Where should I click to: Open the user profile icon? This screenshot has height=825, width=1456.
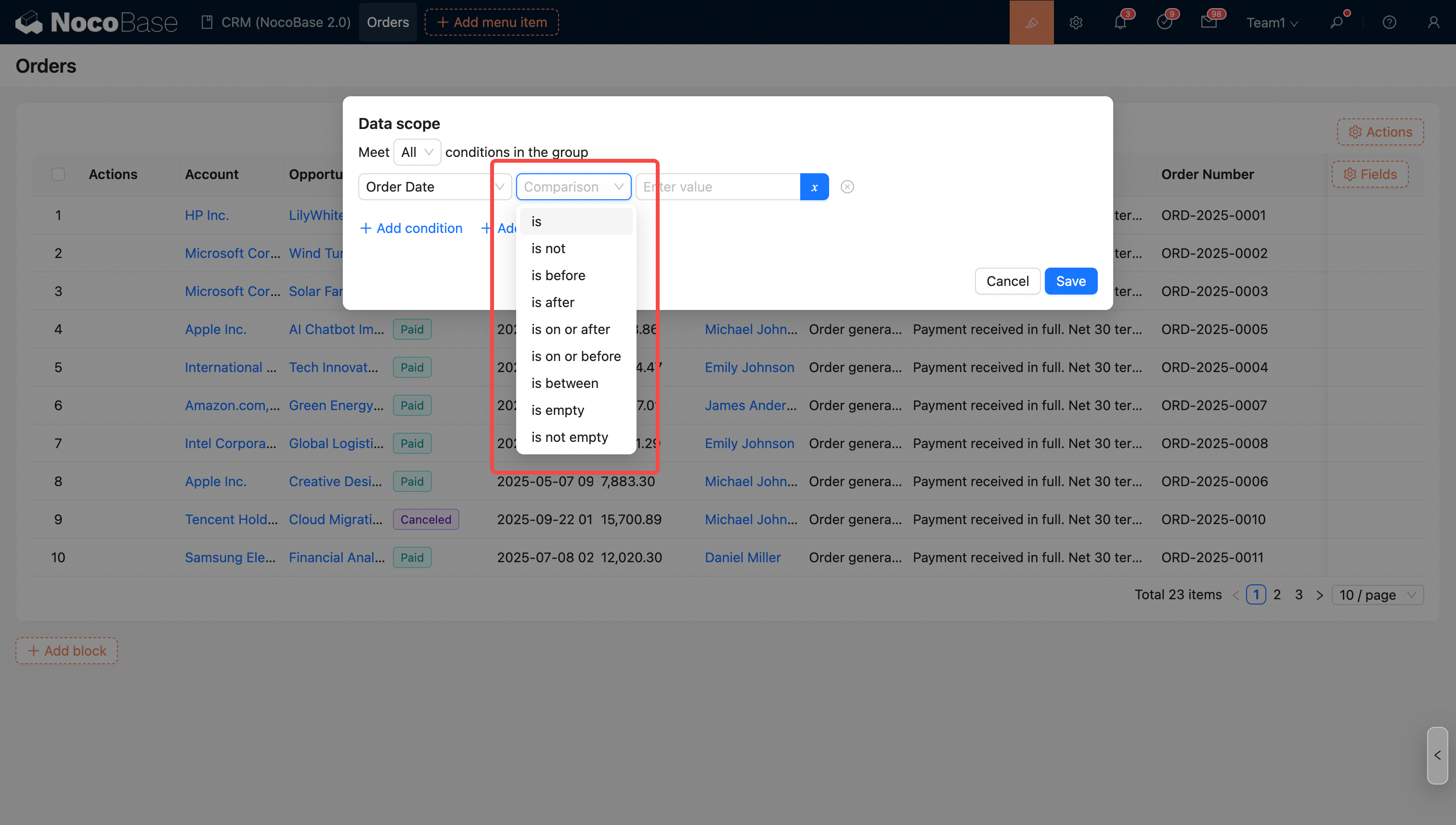[1433, 22]
